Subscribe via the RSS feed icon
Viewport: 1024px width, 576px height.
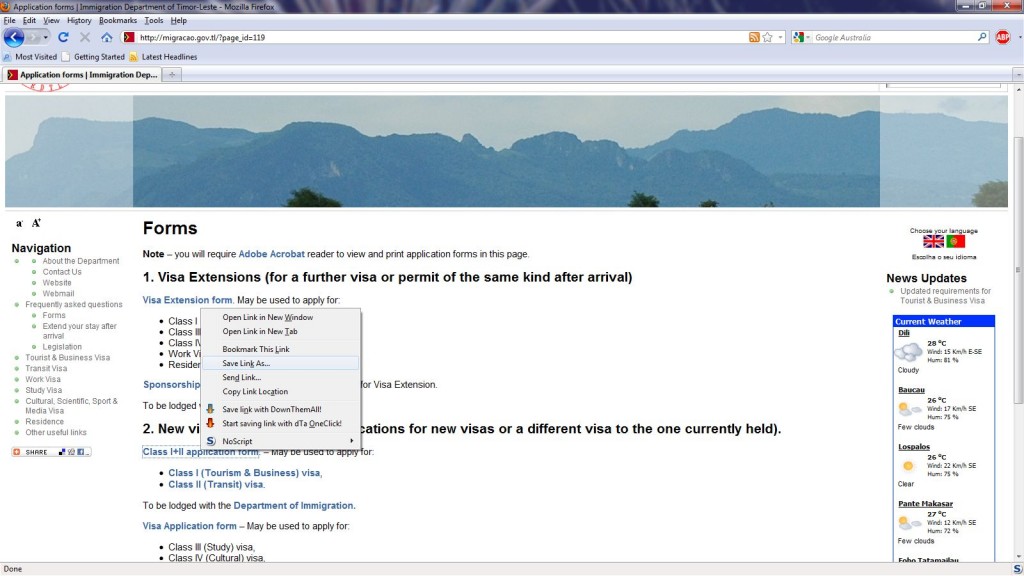pyautogui.click(x=754, y=37)
